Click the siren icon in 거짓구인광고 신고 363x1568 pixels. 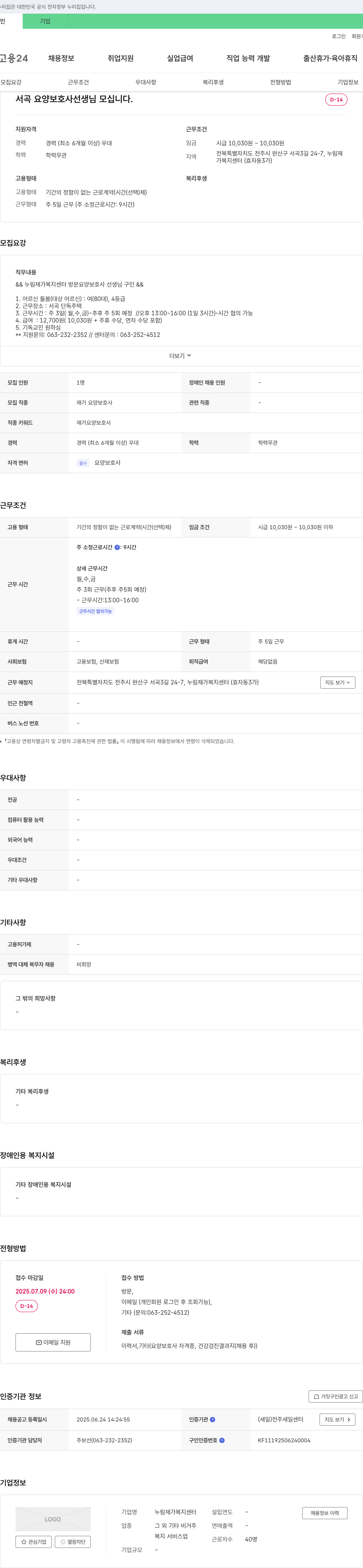tap(316, 1397)
